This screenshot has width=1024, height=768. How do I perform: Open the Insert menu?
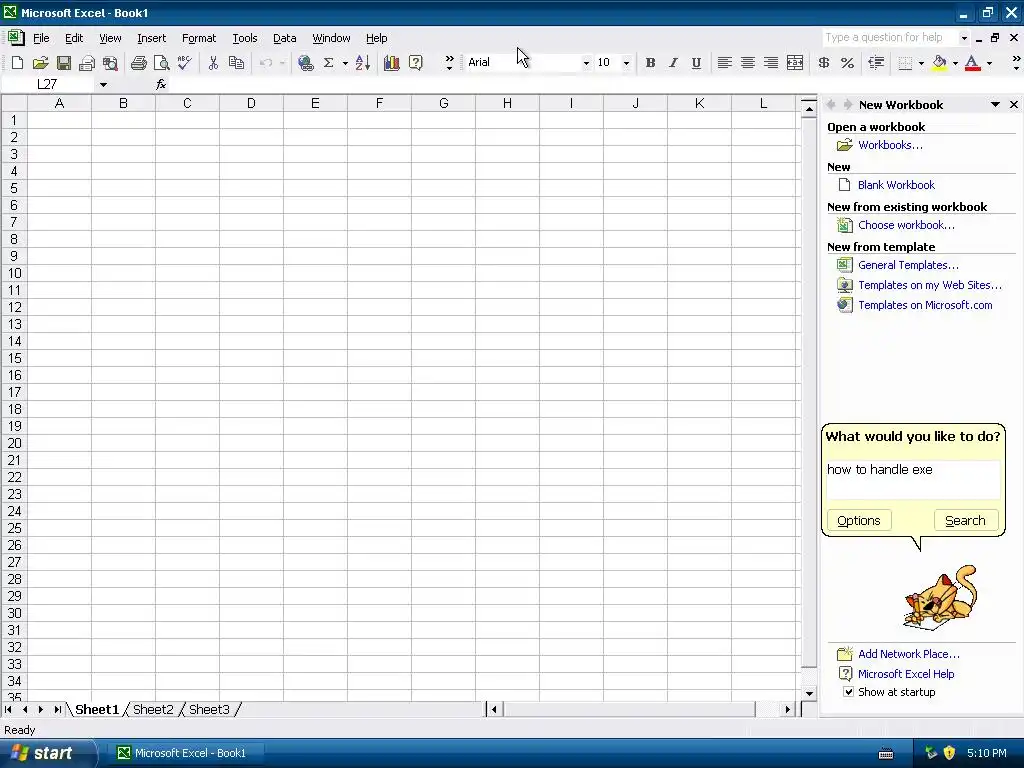(x=152, y=38)
